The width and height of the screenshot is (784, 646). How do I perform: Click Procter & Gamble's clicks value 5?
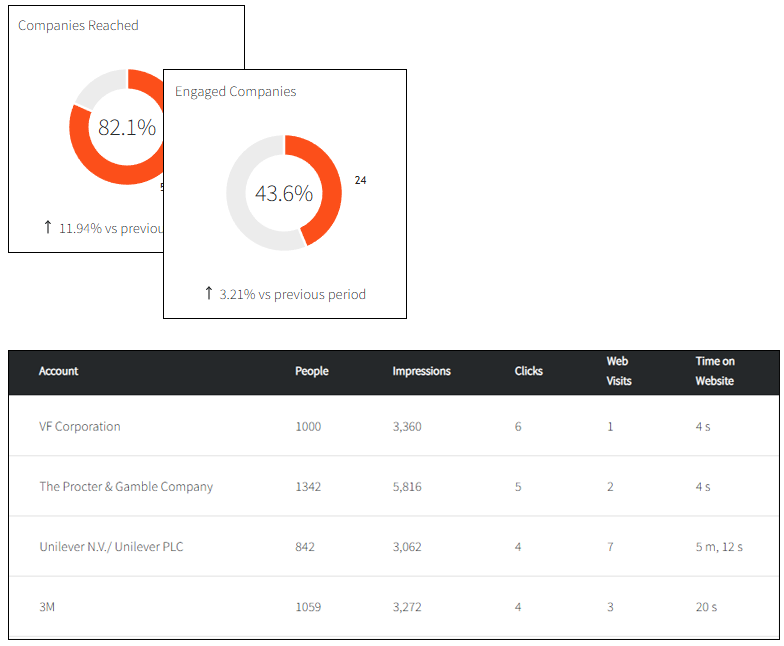(518, 486)
